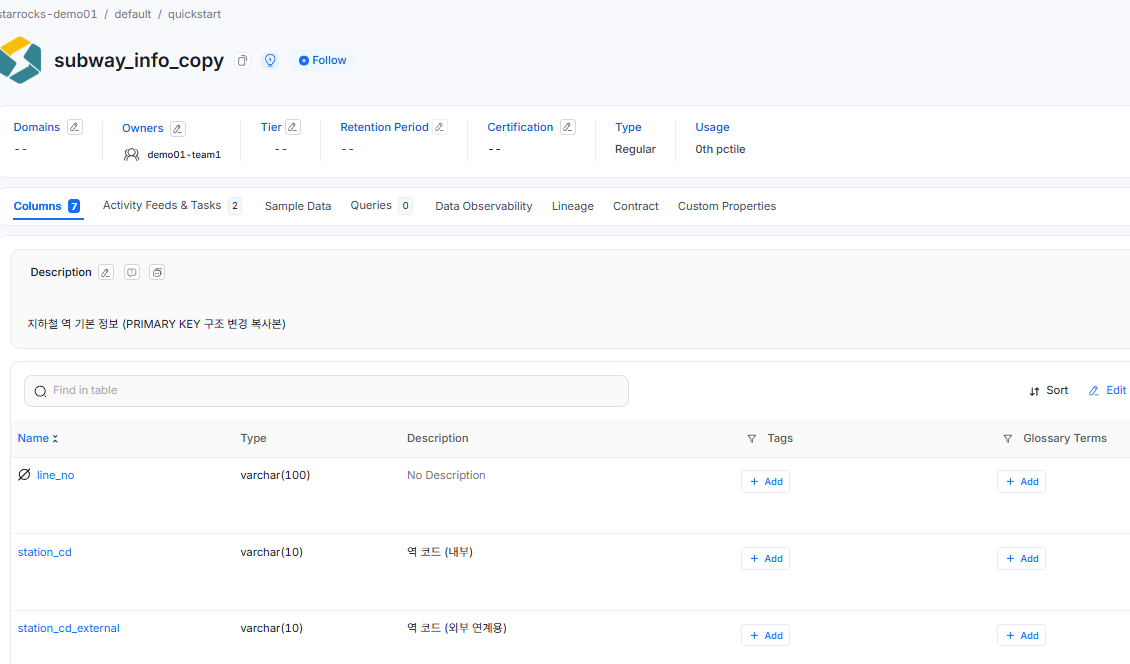Switch to the Sample Data tab
This screenshot has width=1130, height=664.
tap(298, 206)
